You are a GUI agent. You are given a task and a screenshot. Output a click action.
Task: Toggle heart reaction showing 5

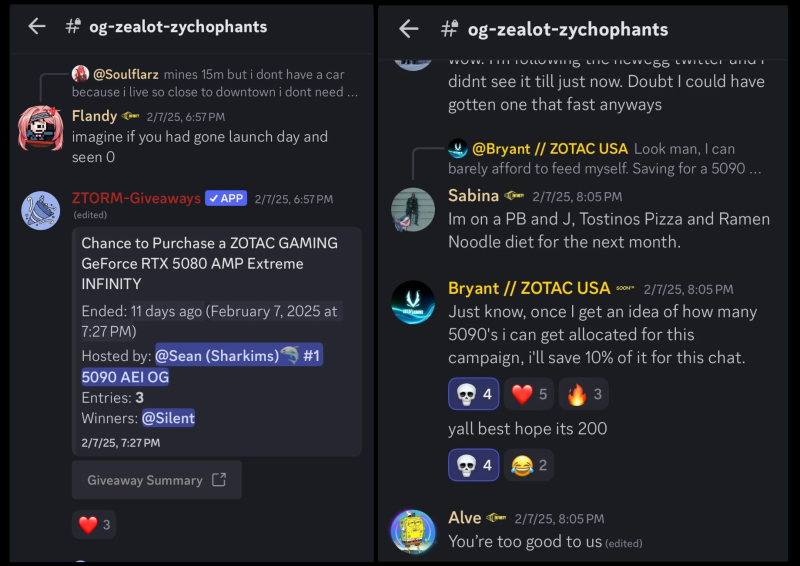[x=529, y=394]
